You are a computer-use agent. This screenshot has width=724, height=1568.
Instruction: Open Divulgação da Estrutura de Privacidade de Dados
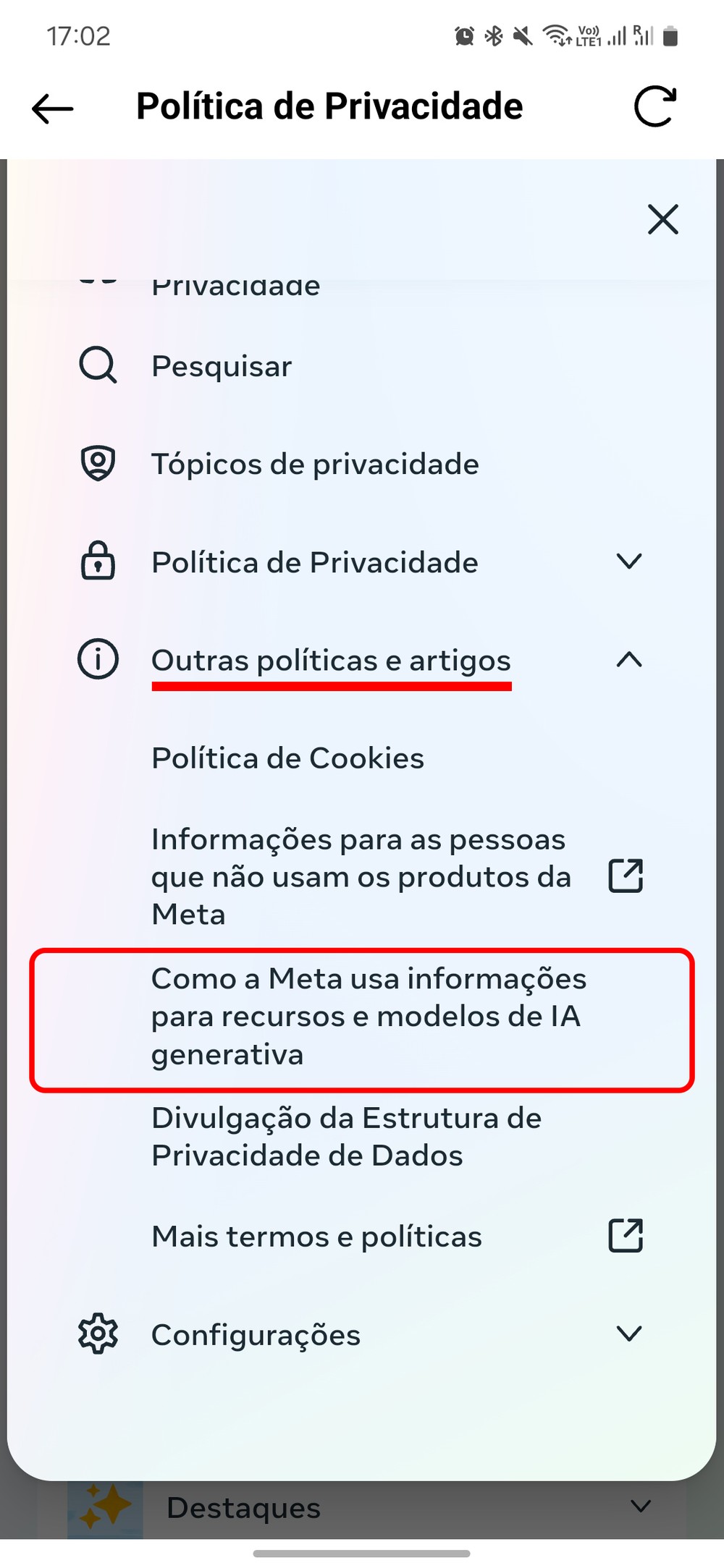(346, 1137)
